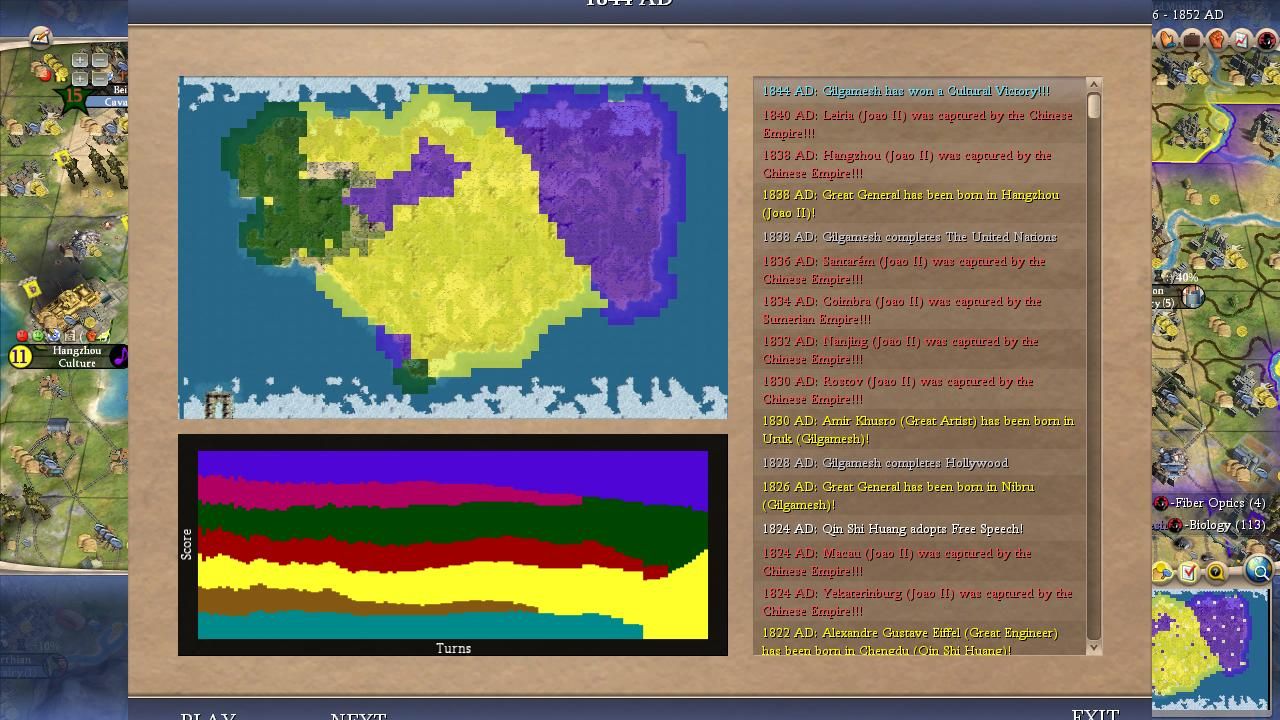Open the Civics fist icon

(x=1216, y=40)
